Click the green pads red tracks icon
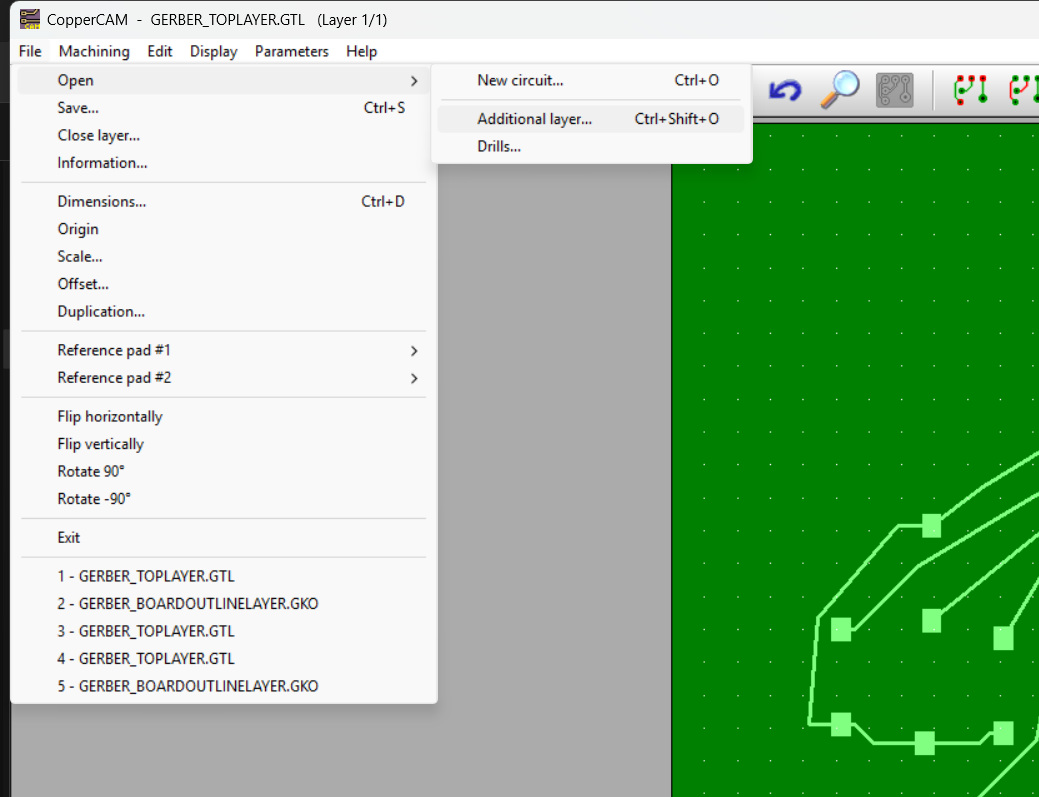This screenshot has width=1039, height=797. pos(1024,90)
